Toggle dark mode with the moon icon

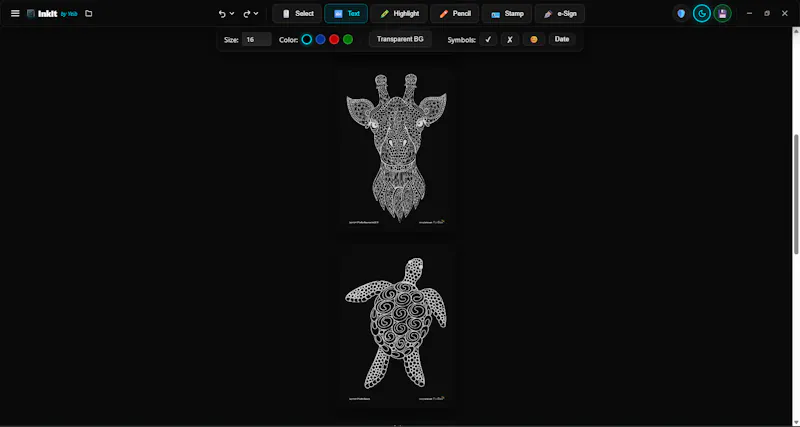tap(702, 14)
